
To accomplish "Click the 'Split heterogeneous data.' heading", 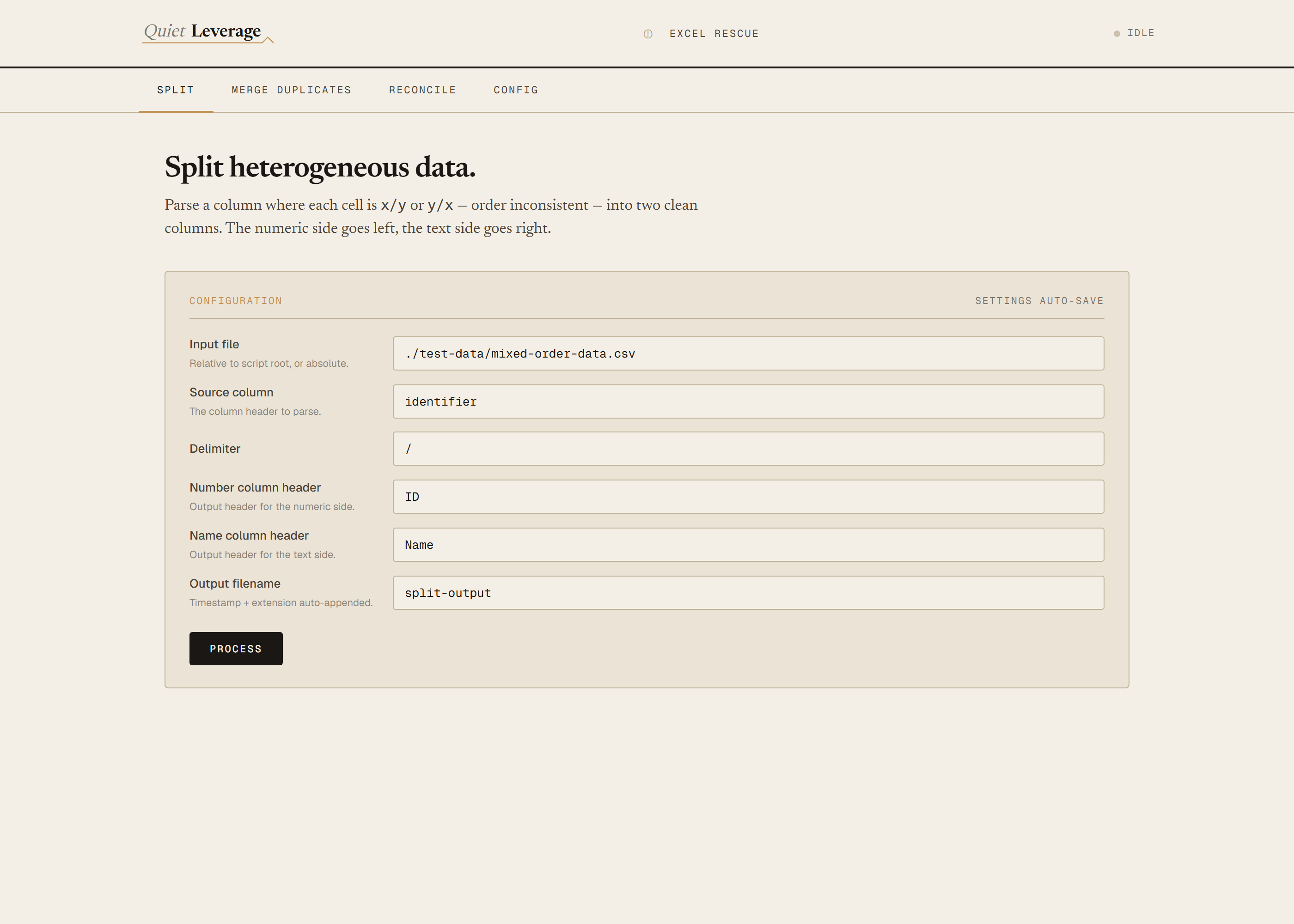I will [x=320, y=167].
